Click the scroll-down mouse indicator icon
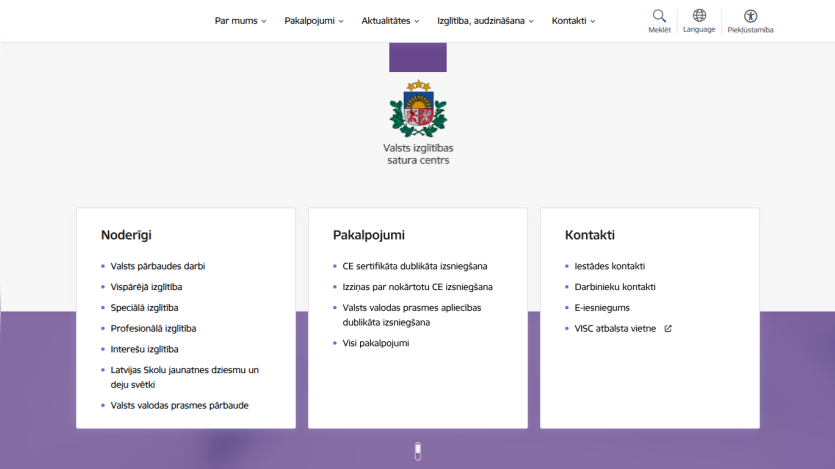Image resolution: width=835 pixels, height=469 pixels. tap(418, 451)
